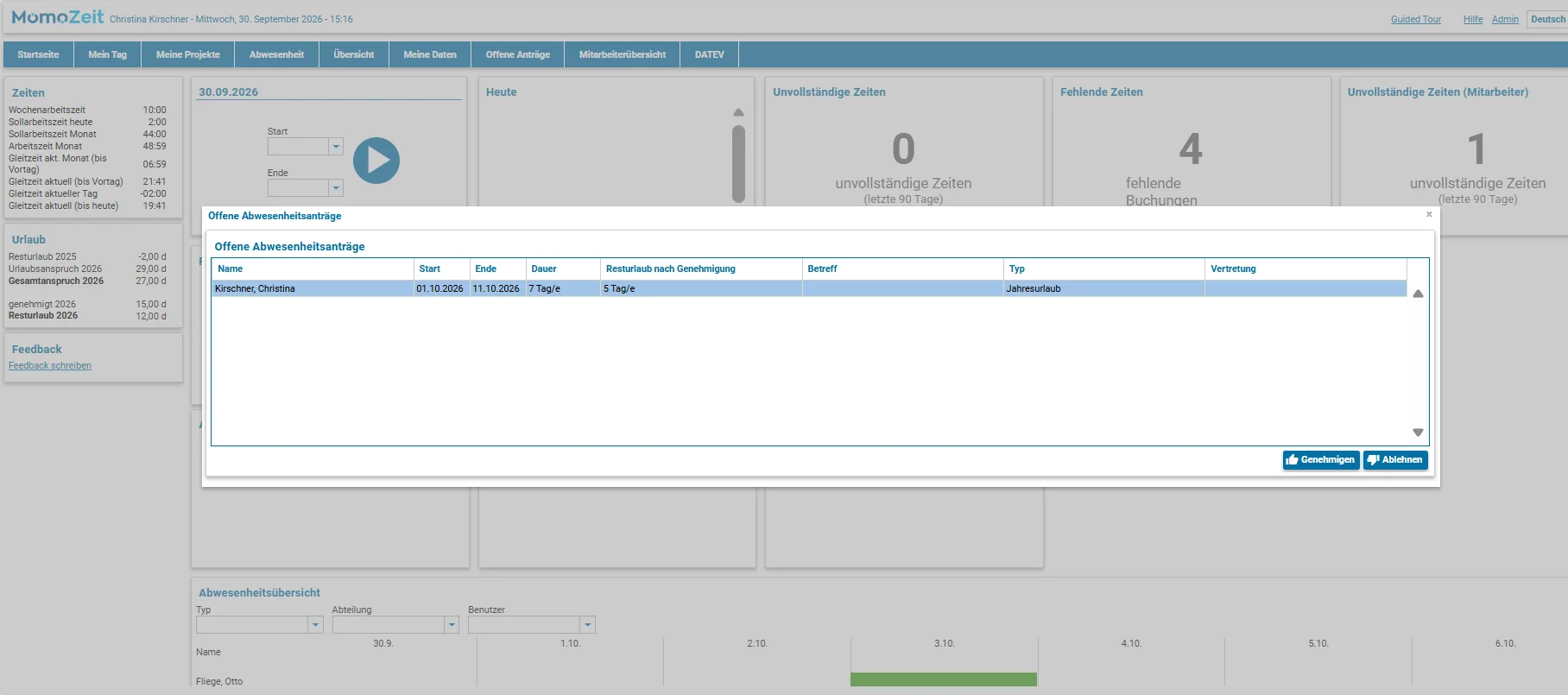The image size is (1568, 695).
Task: Go to the Startseite tab
Action: pos(38,54)
